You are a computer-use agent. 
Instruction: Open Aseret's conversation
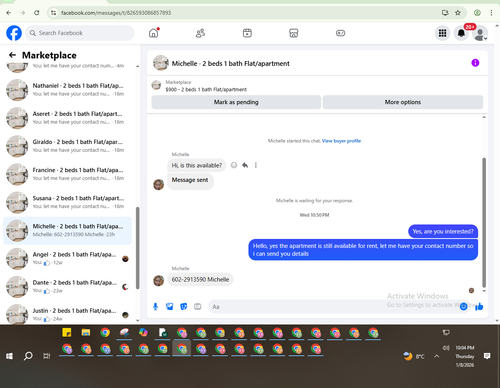coord(67,118)
